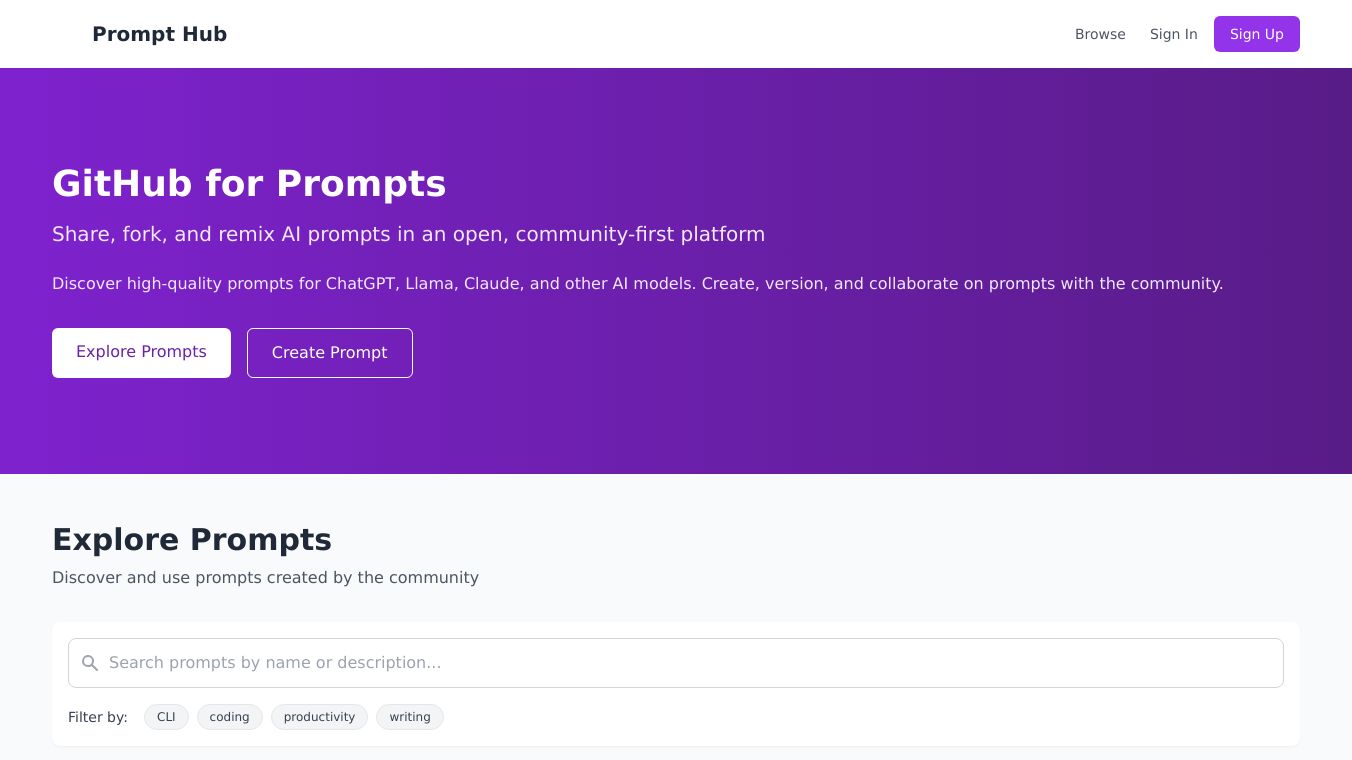Click the Prompt Hub logo text
The height and width of the screenshot is (760, 1352).
coord(160,34)
